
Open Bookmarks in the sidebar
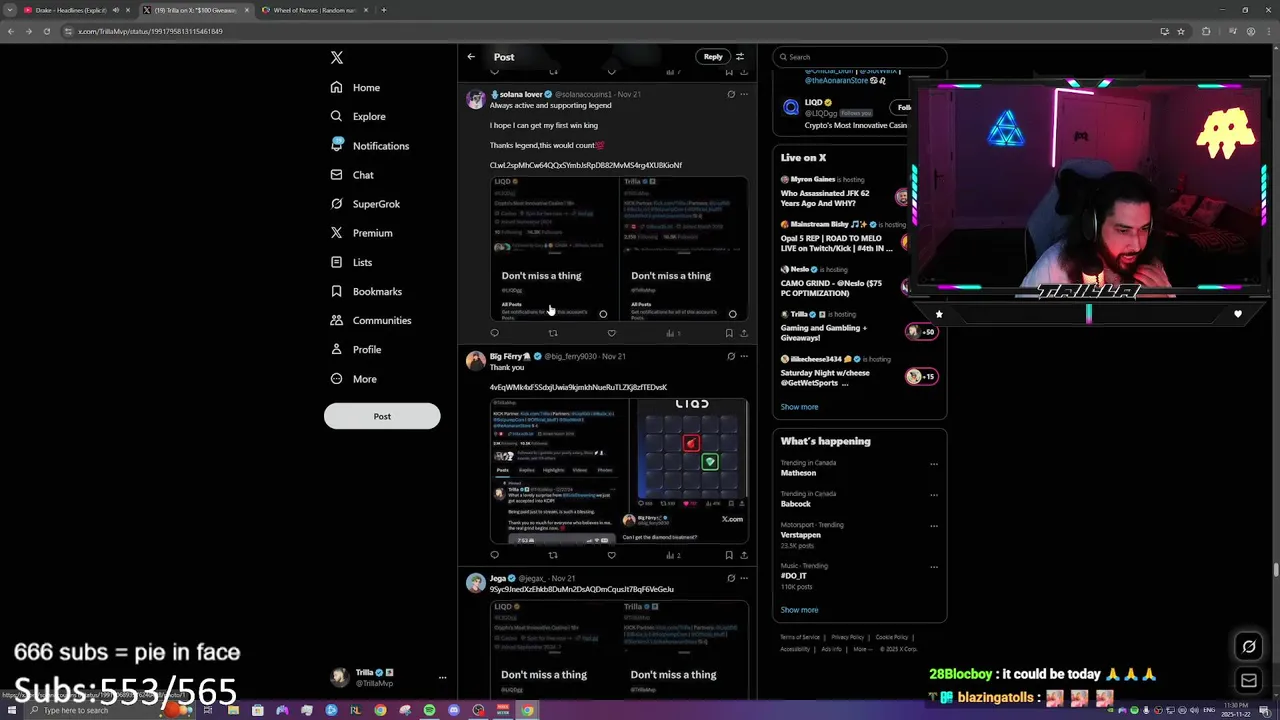(366, 291)
